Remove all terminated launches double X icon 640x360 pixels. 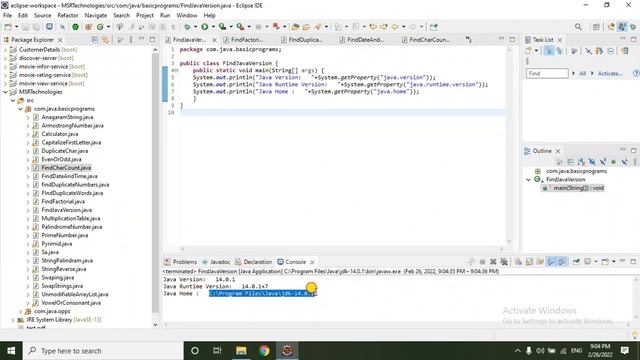pos(504,262)
